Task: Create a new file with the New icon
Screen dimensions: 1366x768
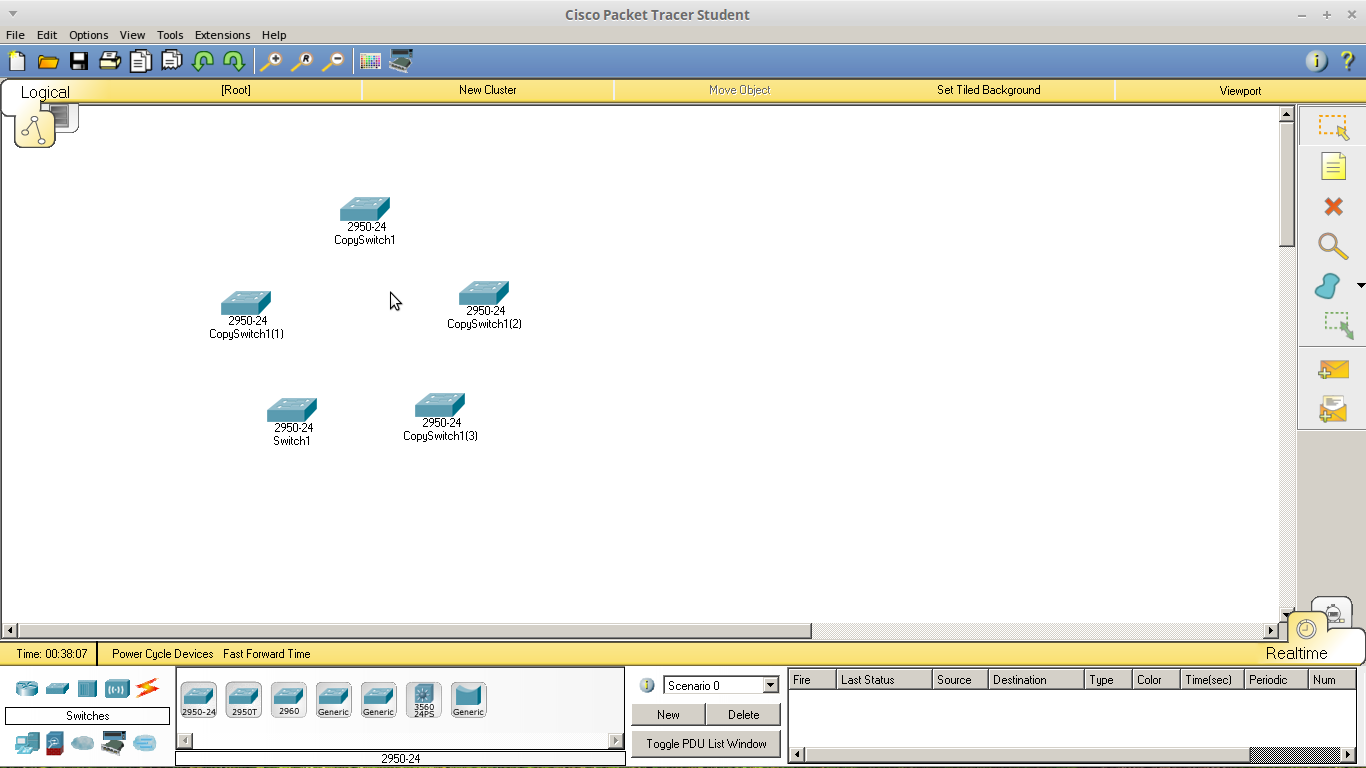Action: coord(17,61)
